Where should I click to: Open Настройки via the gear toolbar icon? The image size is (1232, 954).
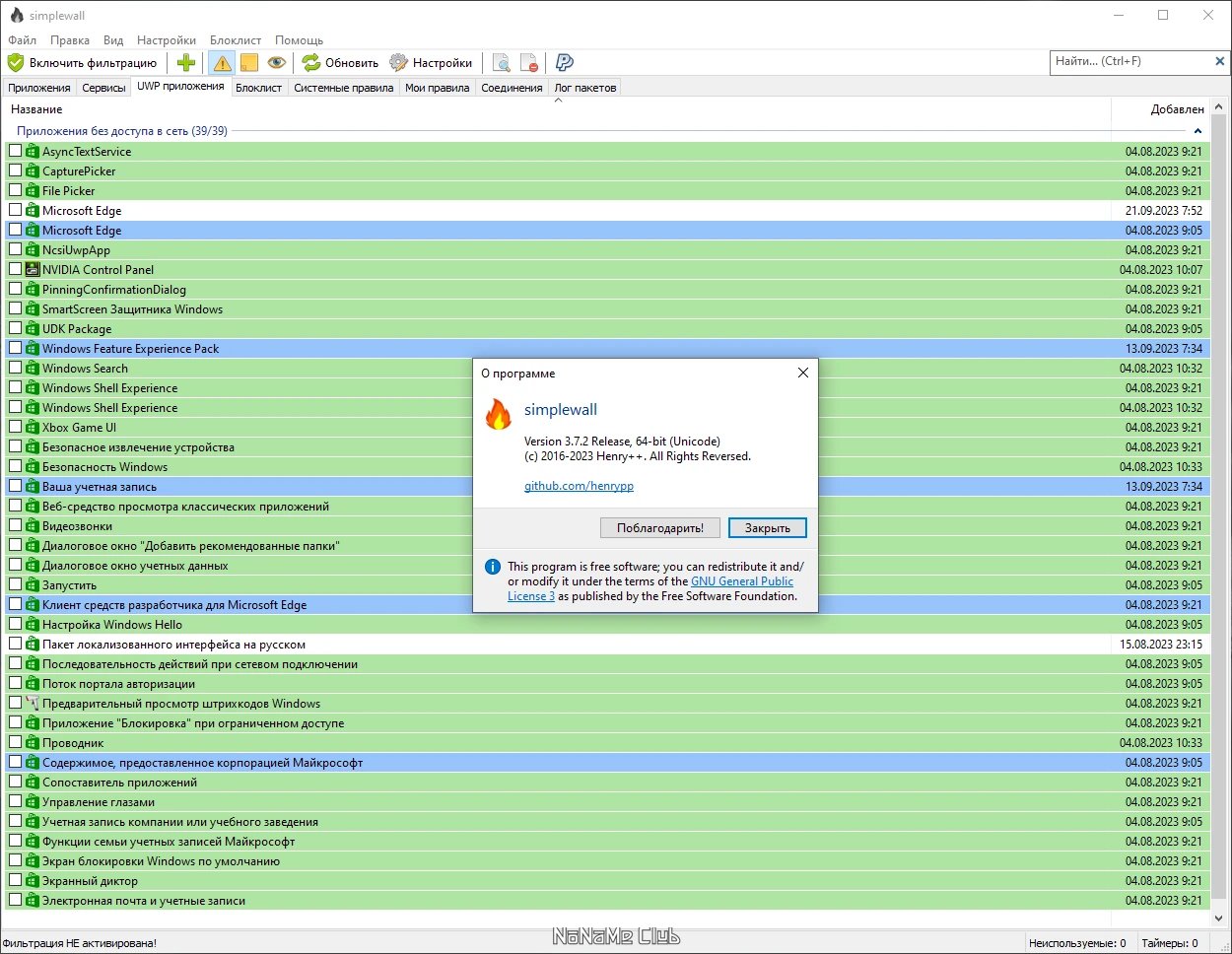(x=398, y=63)
